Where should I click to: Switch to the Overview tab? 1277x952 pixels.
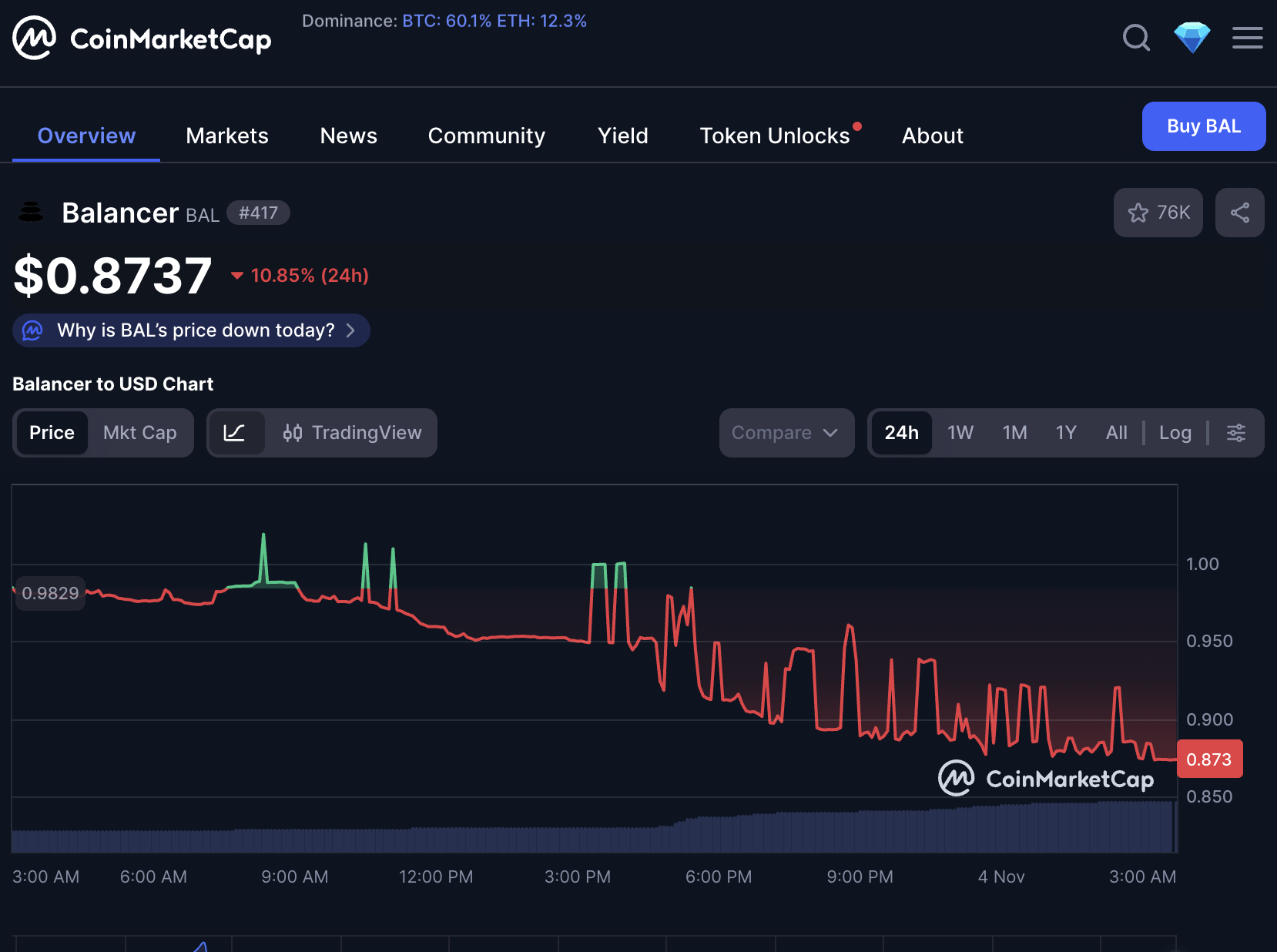[x=86, y=136]
